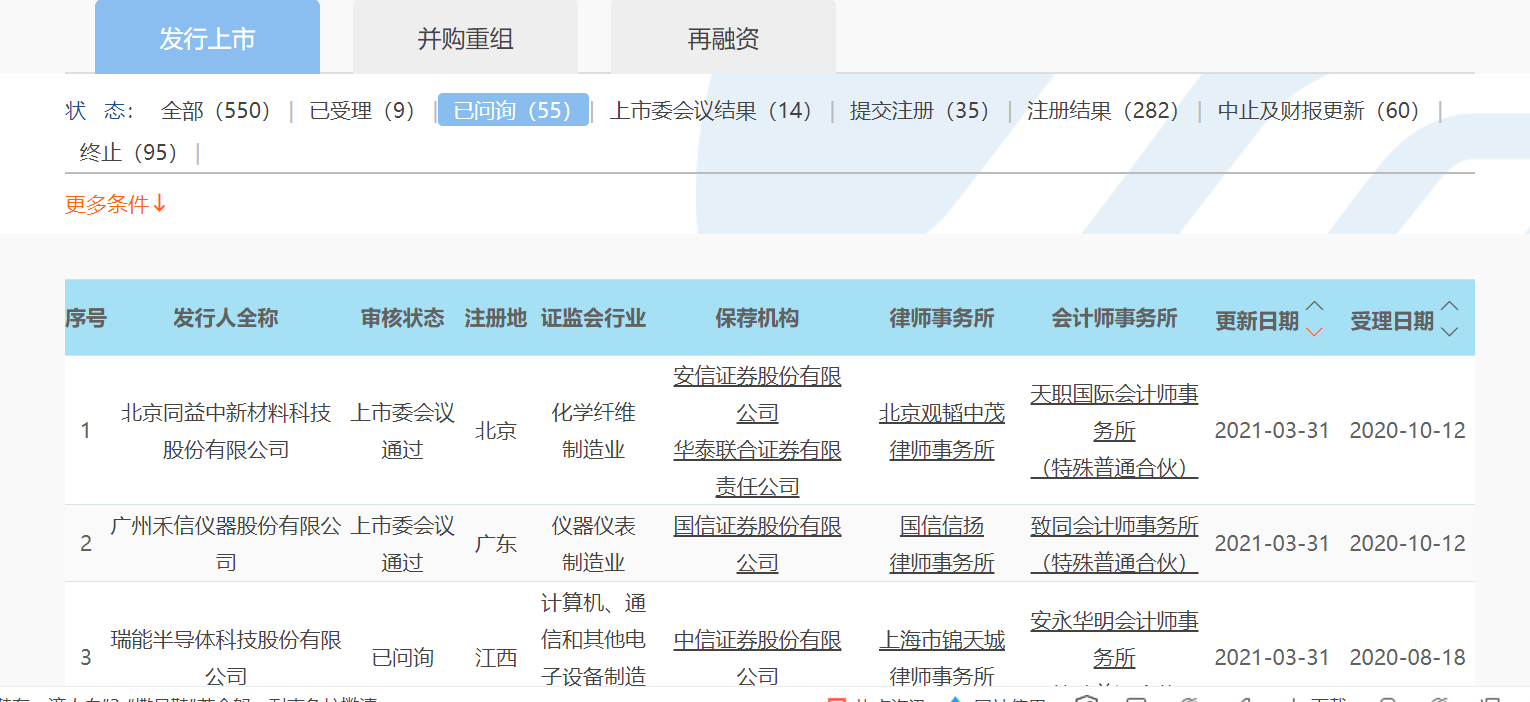Screen dimensions: 1530x702
Task: Click the 更新日期 header label
Action: [1257, 321]
